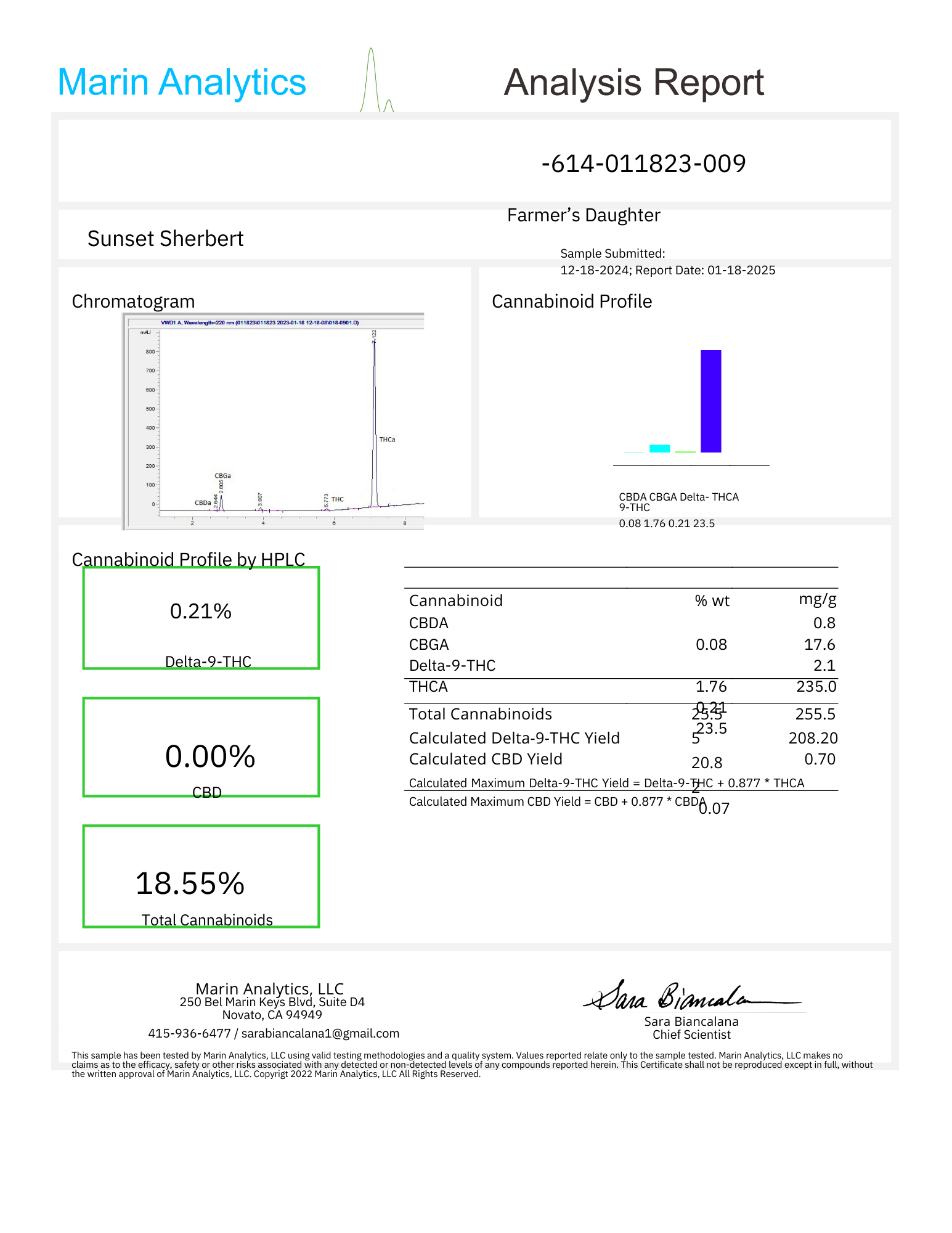Click the Marin Analytics logo text
Viewport: 952px width, 1233px height.
(182, 83)
